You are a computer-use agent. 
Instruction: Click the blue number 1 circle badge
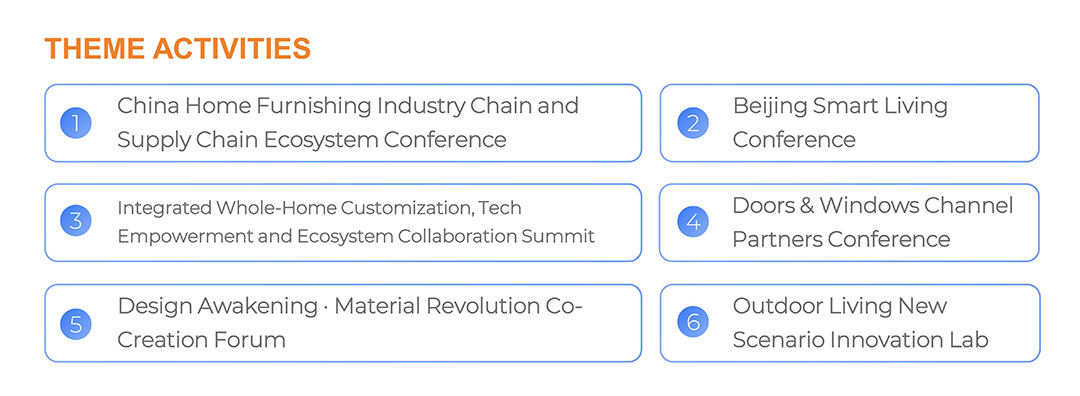pos(76,123)
